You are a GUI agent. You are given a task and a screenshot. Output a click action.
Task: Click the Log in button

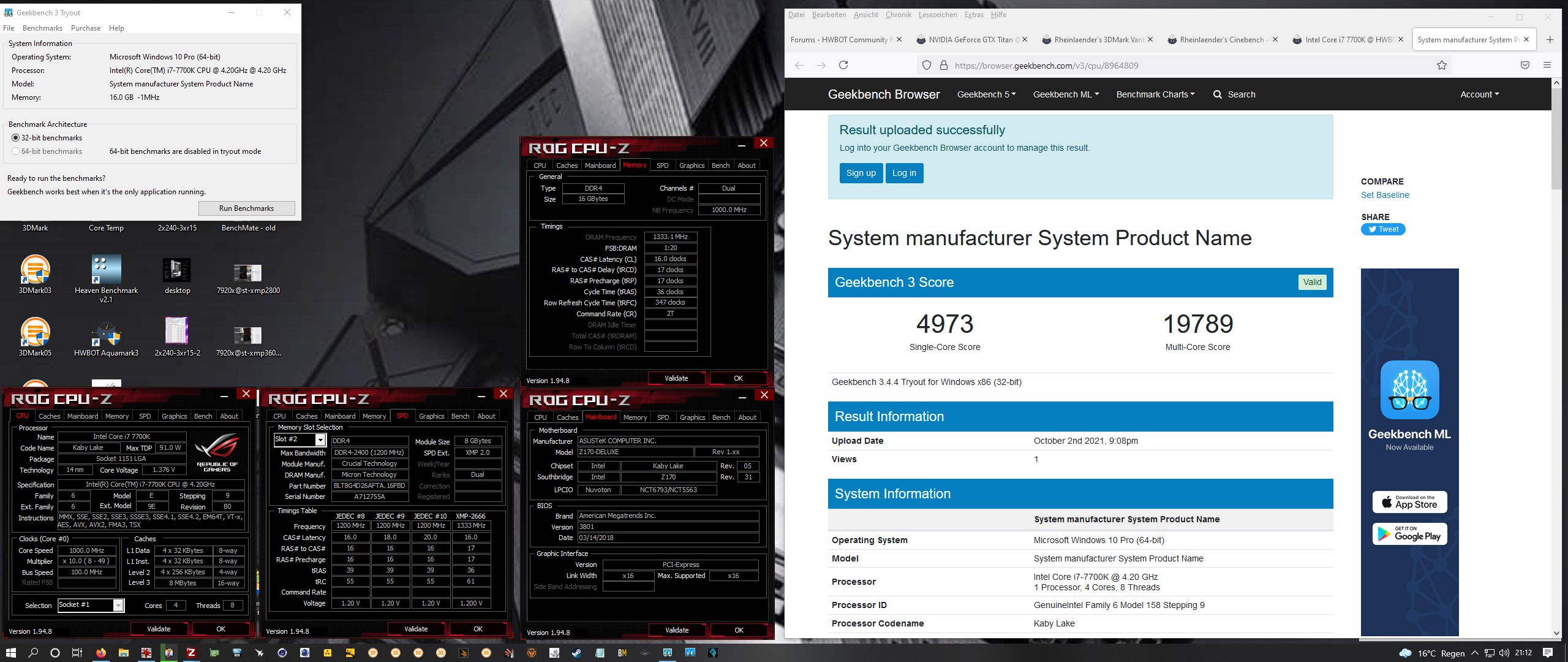(x=904, y=173)
